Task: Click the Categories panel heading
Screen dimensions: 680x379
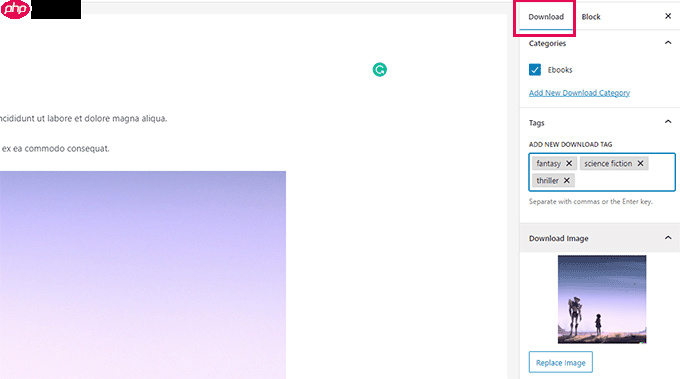Action: coord(547,43)
